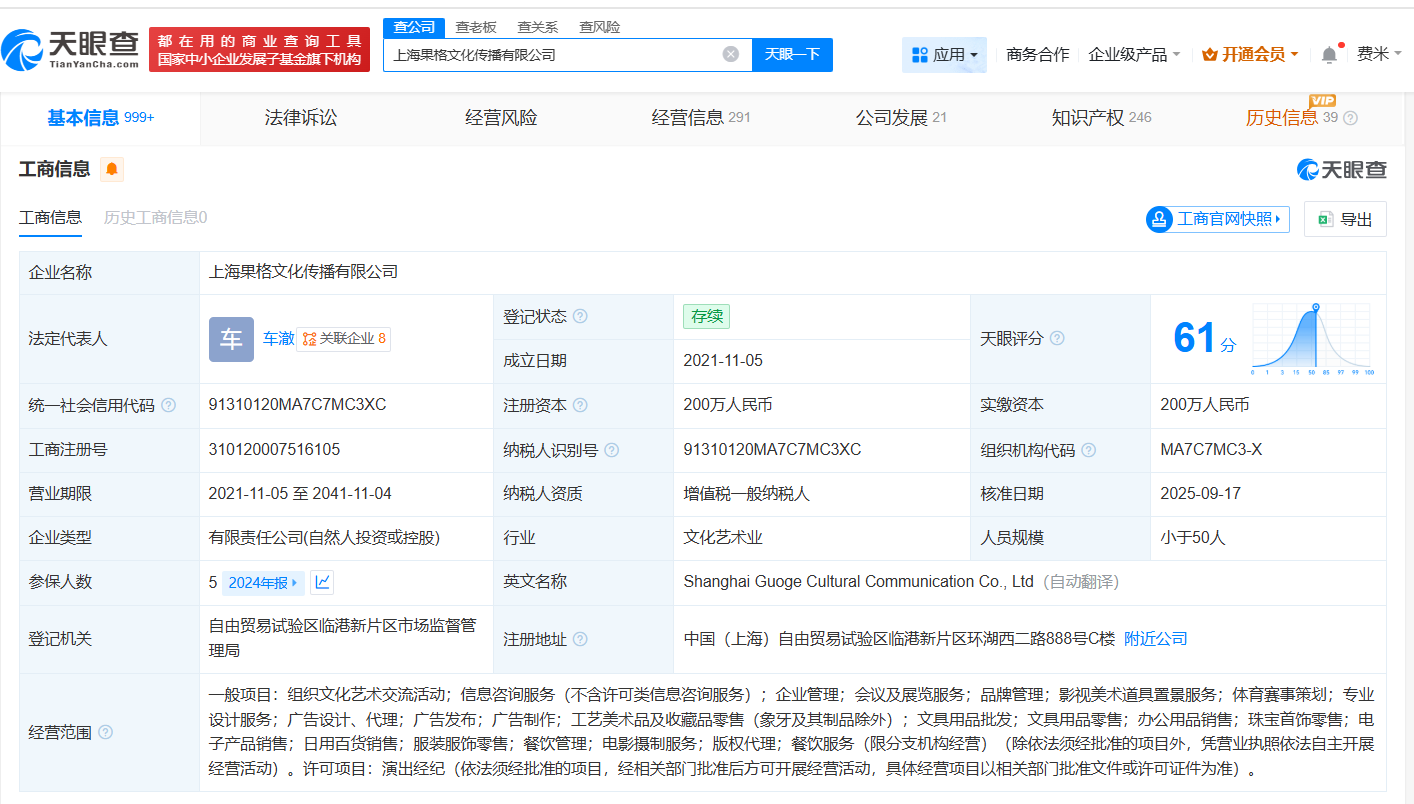This screenshot has width=1414, height=804.
Task: Expand the 2024年报 selector
Action: (x=263, y=581)
